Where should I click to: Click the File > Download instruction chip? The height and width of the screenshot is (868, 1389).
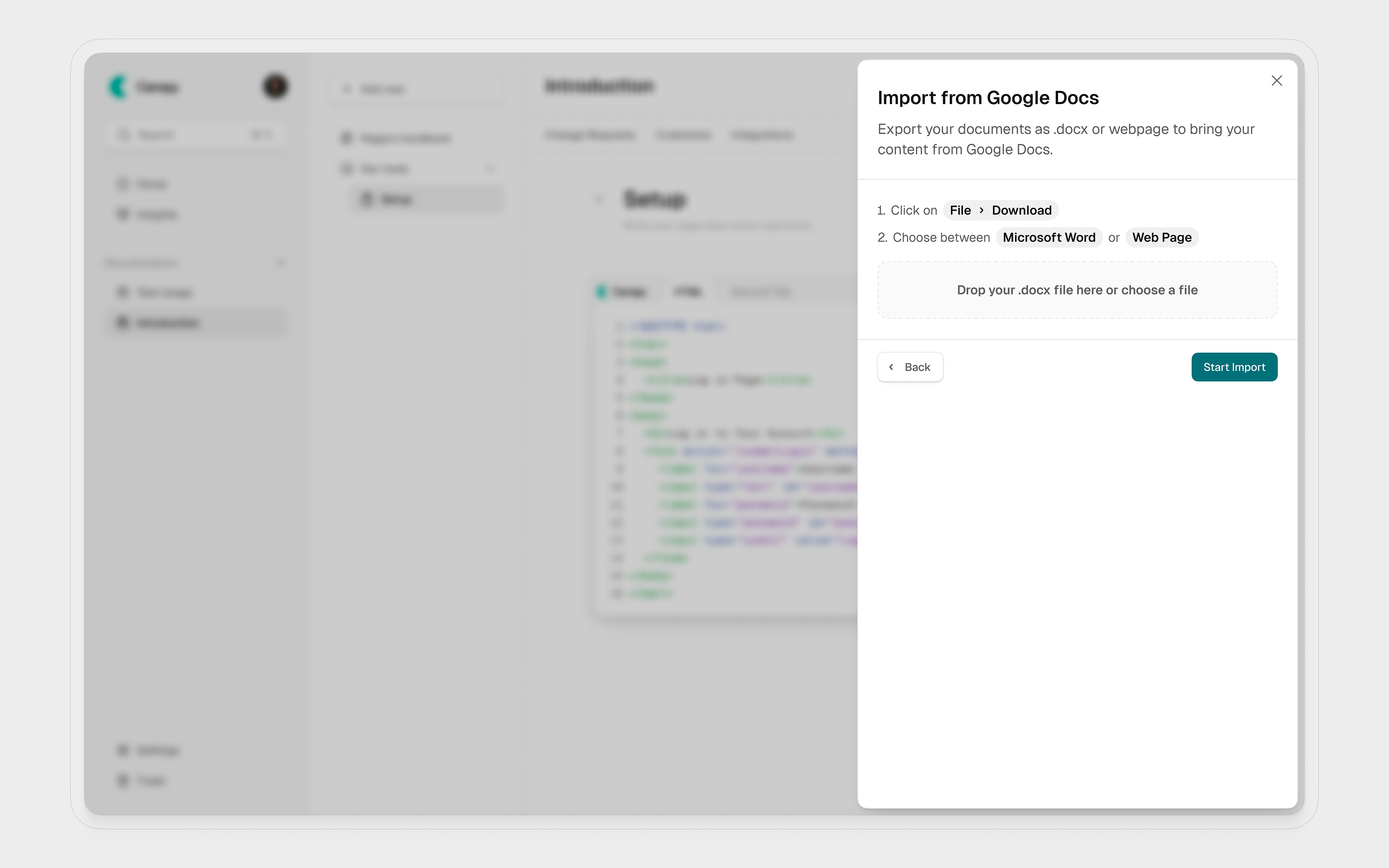(1000, 210)
